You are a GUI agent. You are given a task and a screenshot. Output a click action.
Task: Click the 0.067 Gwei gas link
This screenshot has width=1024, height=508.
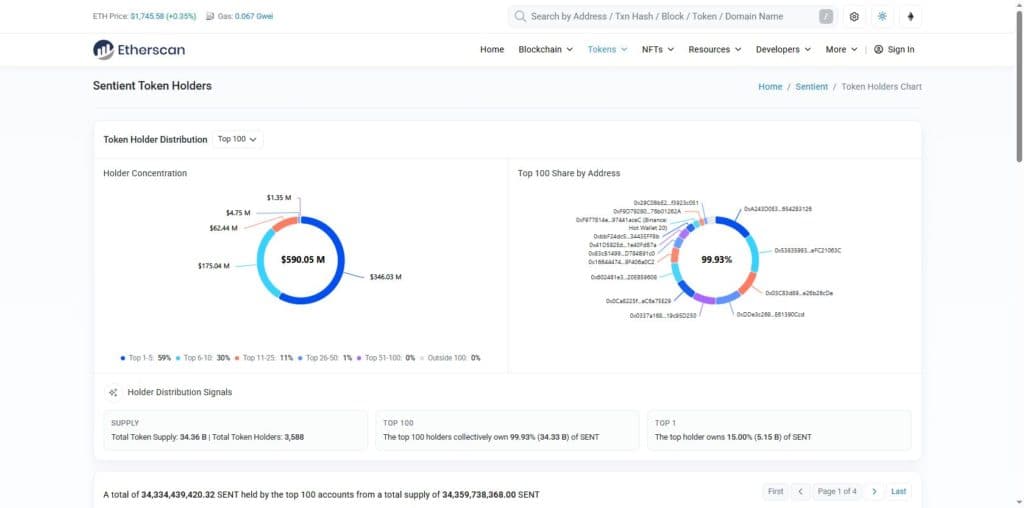(x=254, y=16)
